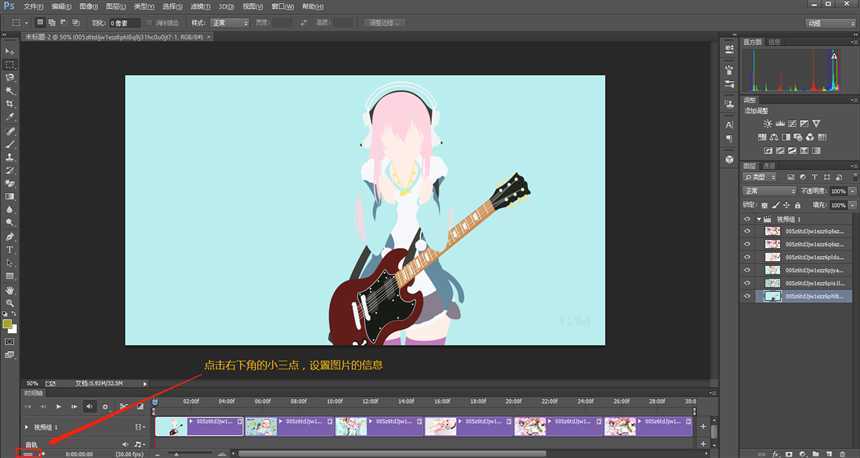Open the 滤镜 menu
860x458 pixels.
pyautogui.click(x=200, y=7)
